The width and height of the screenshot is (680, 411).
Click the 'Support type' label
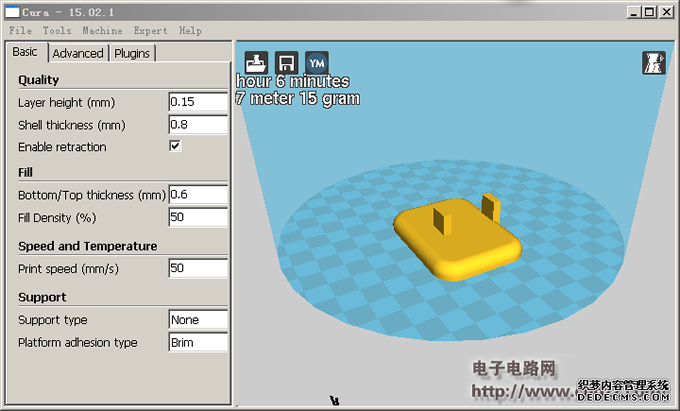tap(52, 320)
